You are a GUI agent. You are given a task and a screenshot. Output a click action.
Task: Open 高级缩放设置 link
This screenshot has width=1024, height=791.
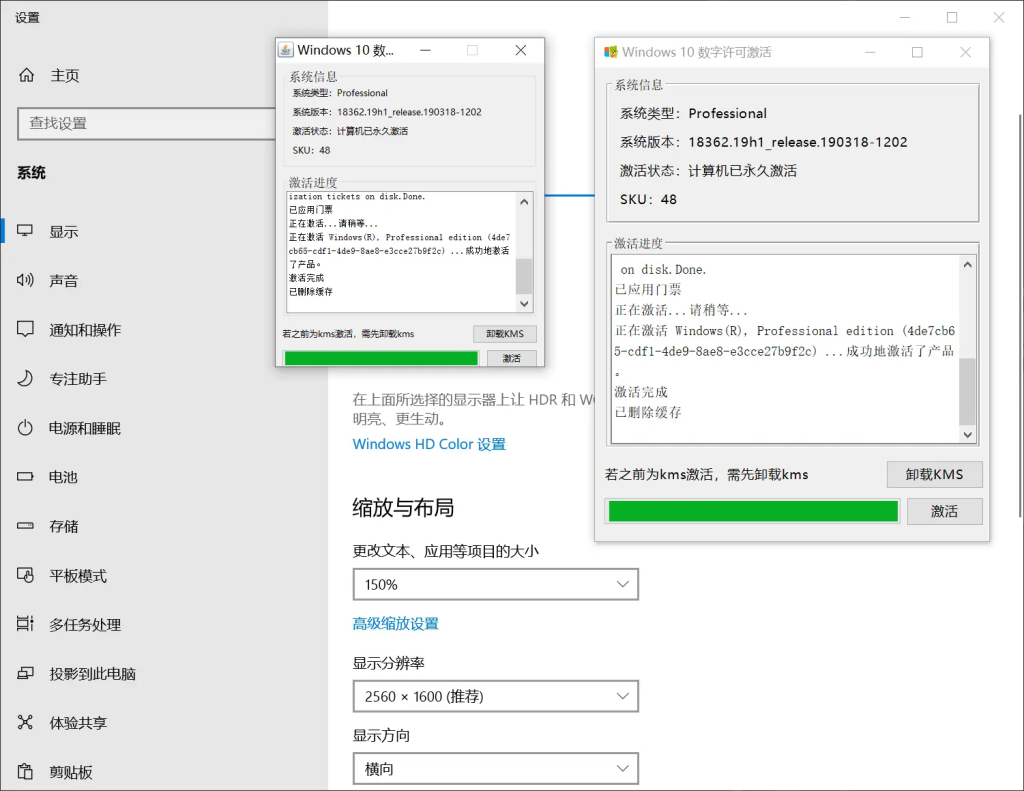pos(396,624)
